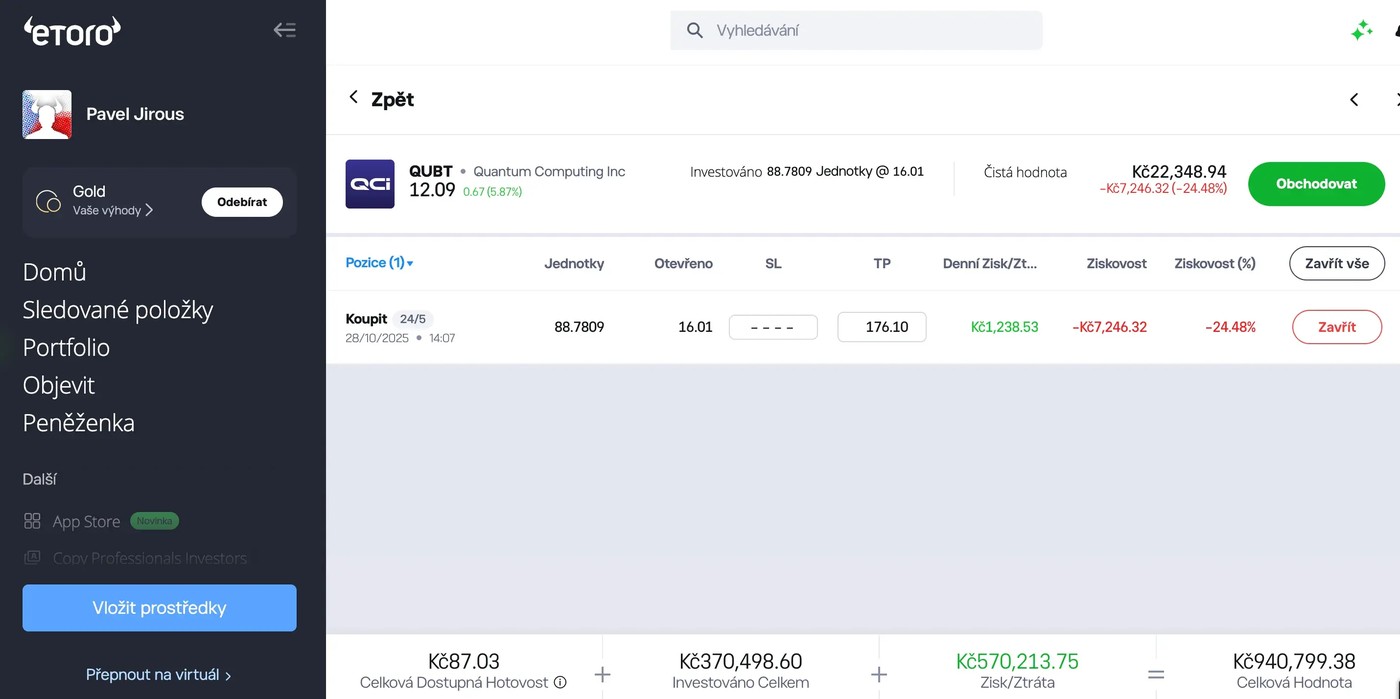The height and width of the screenshot is (699, 1400).
Task: Click Zisk/Ztráta Kč570,213.75
Action: coord(1017,662)
